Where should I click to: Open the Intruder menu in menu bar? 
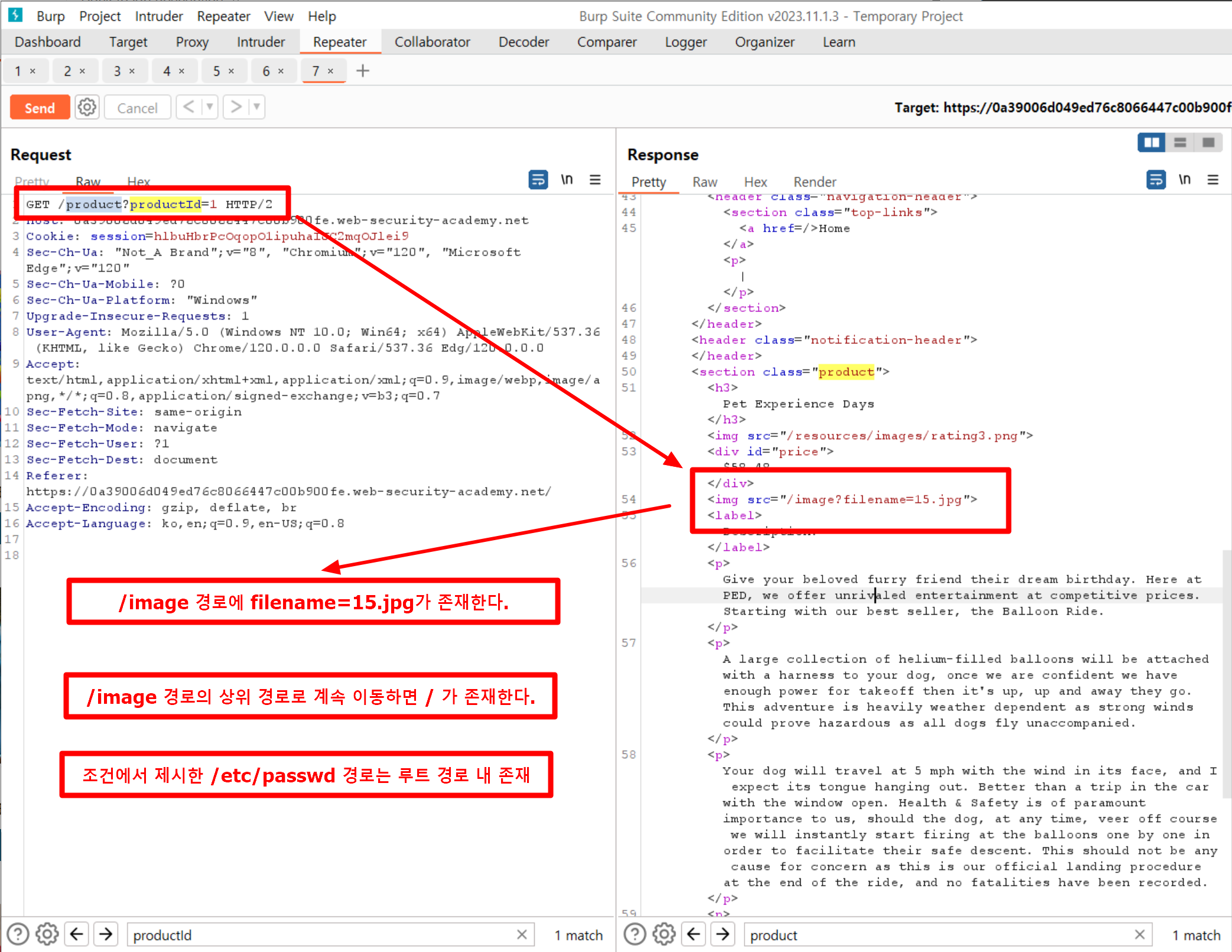click(158, 16)
